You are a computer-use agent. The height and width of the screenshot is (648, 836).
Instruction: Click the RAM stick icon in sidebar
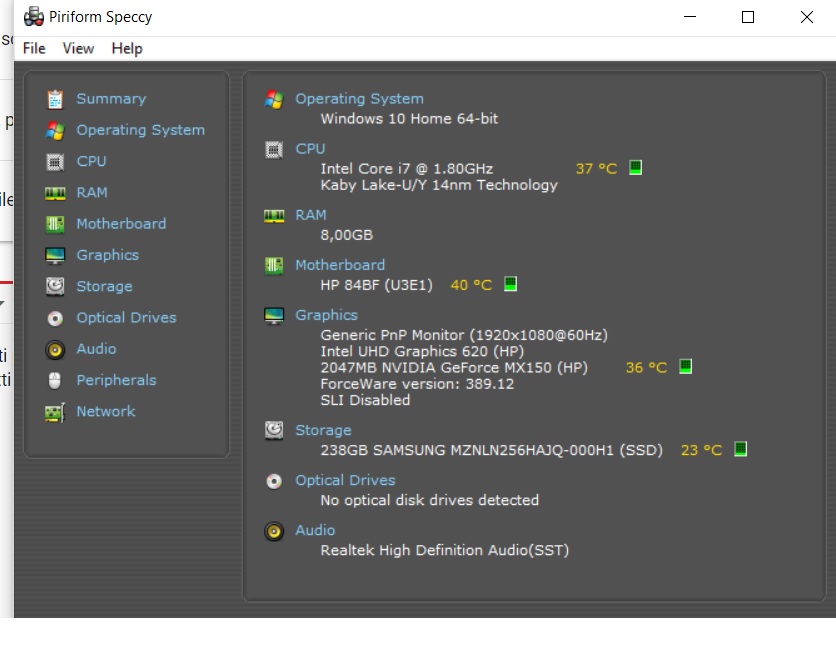coord(55,193)
